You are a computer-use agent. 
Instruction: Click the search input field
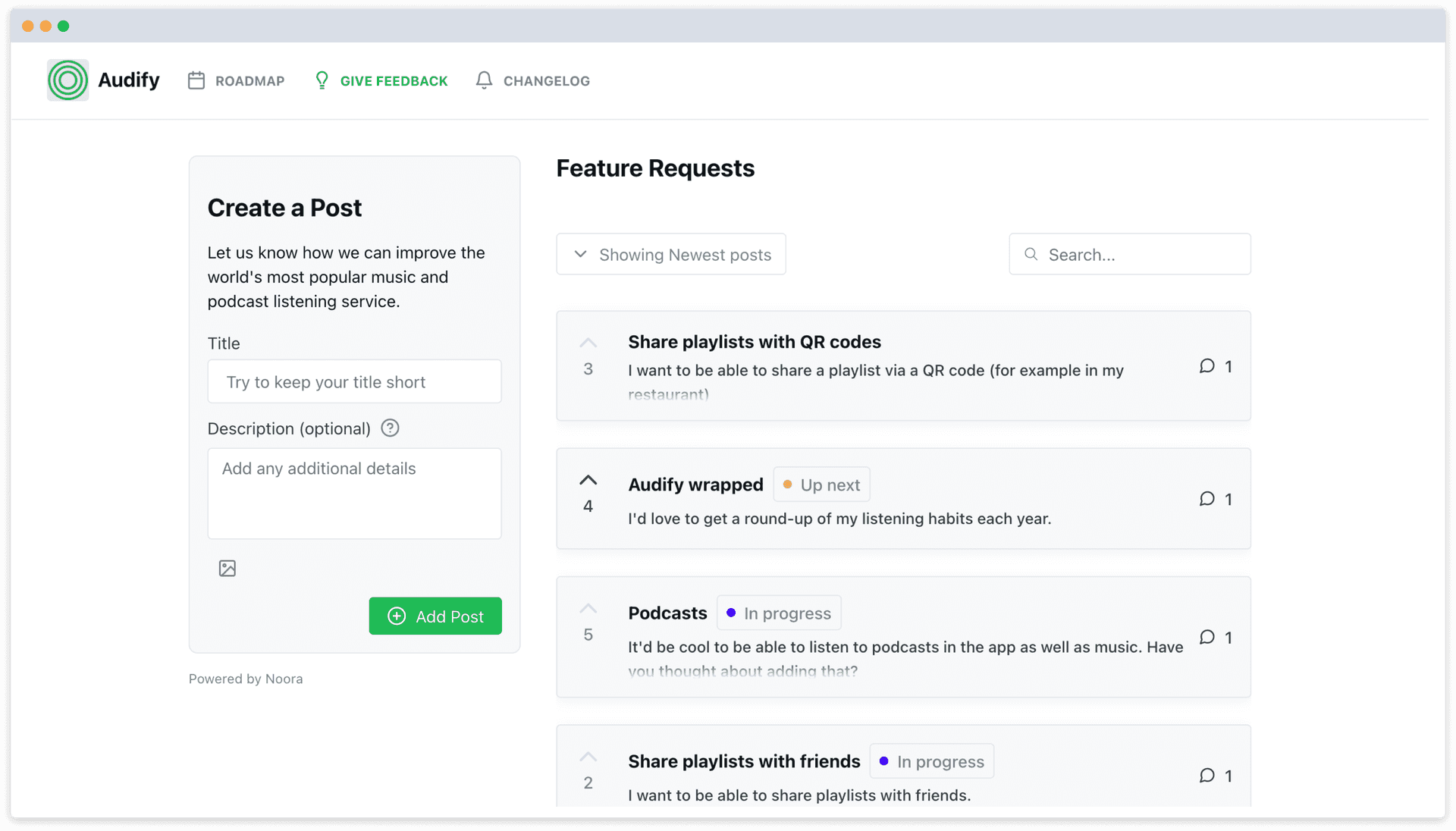click(1130, 254)
